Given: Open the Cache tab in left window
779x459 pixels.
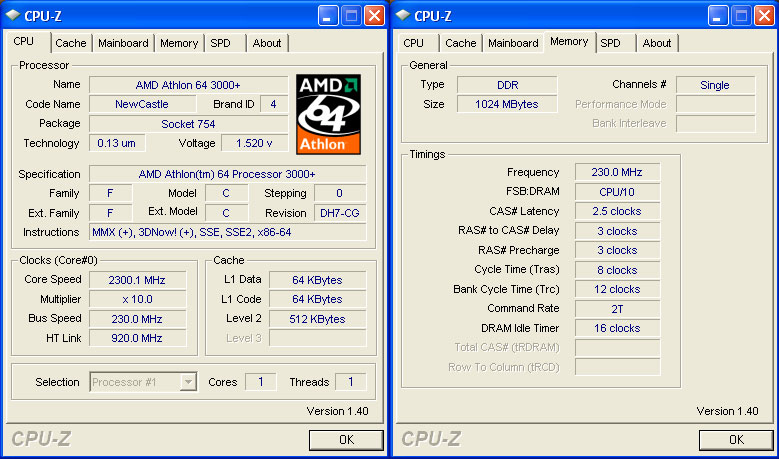Looking at the screenshot, I should (x=71, y=43).
